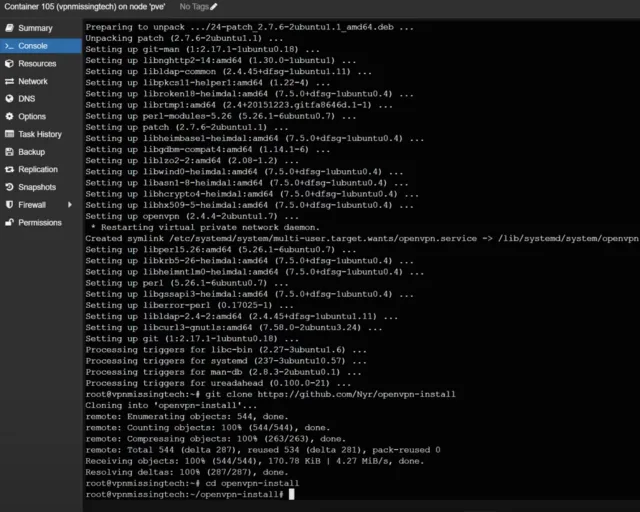Click the Backup floppy disk icon
640x512 pixels.
(9, 152)
